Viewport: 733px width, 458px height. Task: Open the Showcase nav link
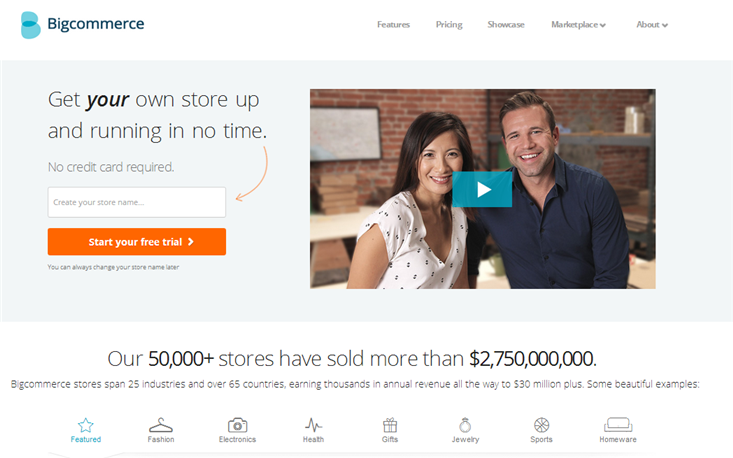pyautogui.click(x=506, y=25)
